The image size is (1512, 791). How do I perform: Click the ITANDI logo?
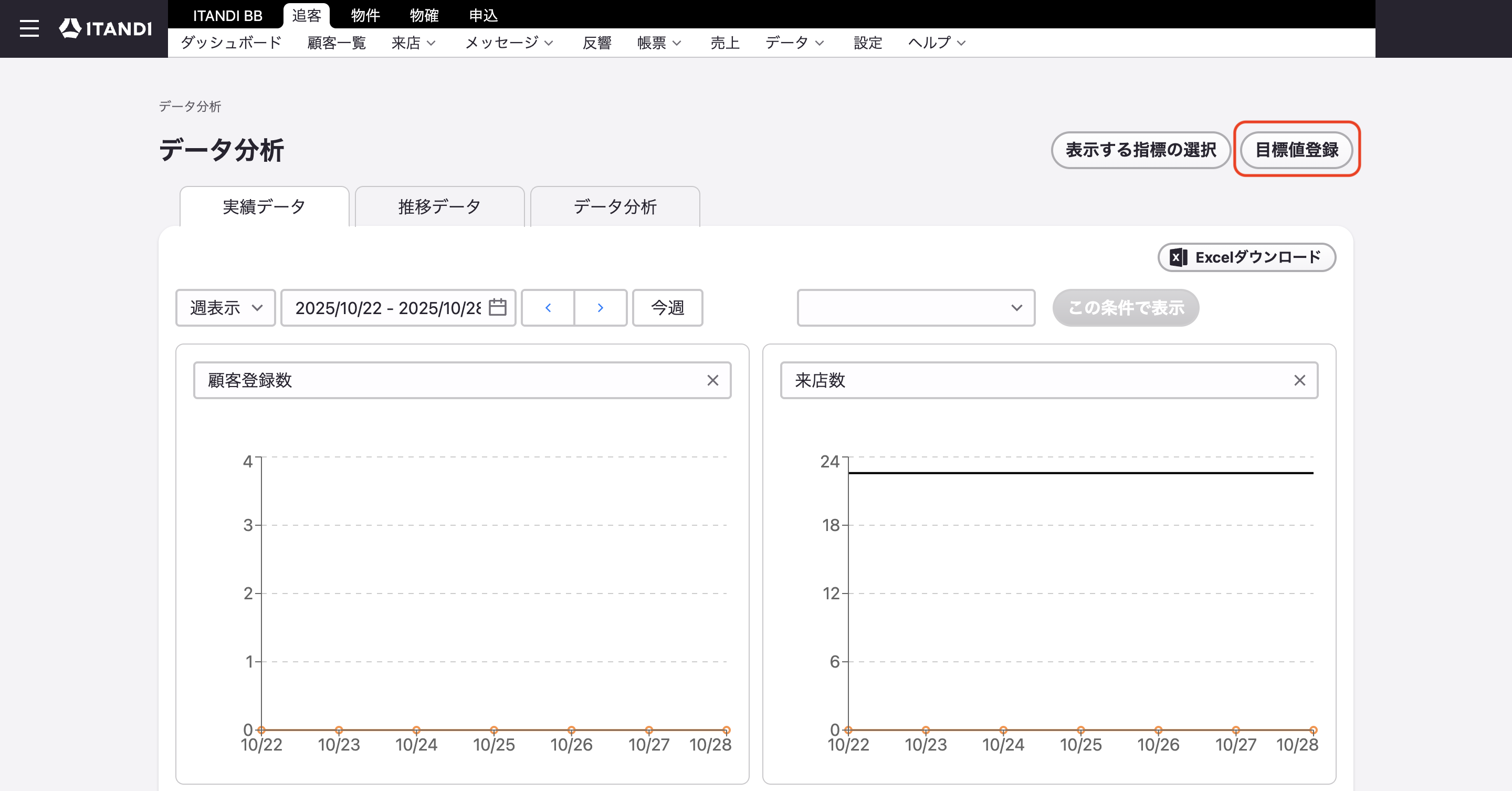[106, 28]
